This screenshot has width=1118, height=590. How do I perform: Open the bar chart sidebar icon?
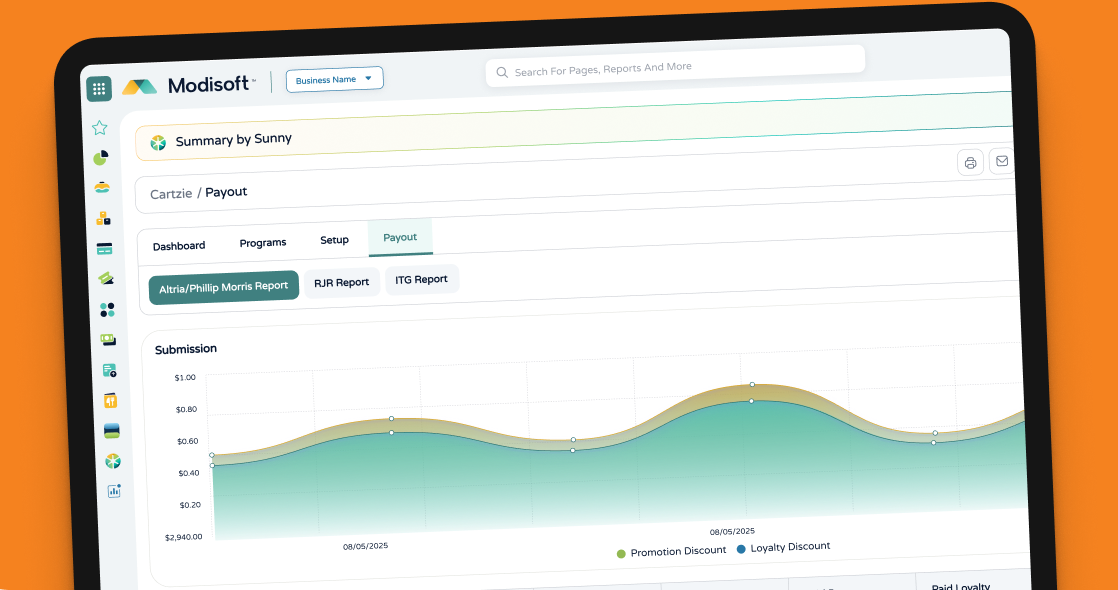114,491
